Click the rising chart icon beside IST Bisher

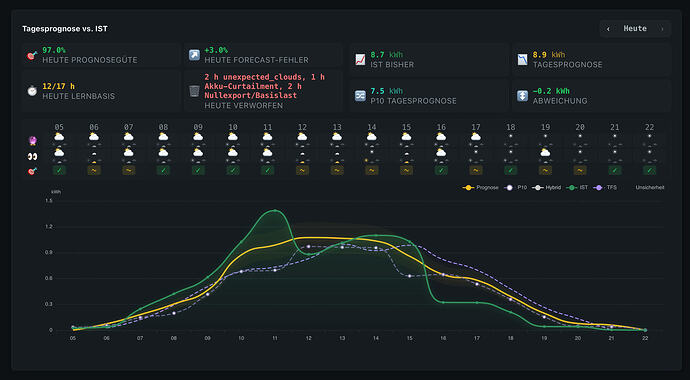(360, 60)
